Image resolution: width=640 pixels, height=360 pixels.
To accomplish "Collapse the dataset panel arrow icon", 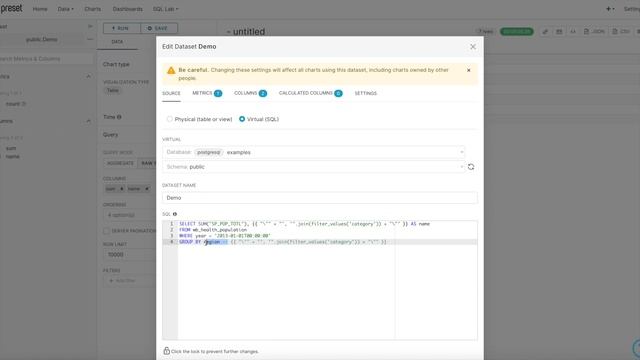I will [90, 27].
